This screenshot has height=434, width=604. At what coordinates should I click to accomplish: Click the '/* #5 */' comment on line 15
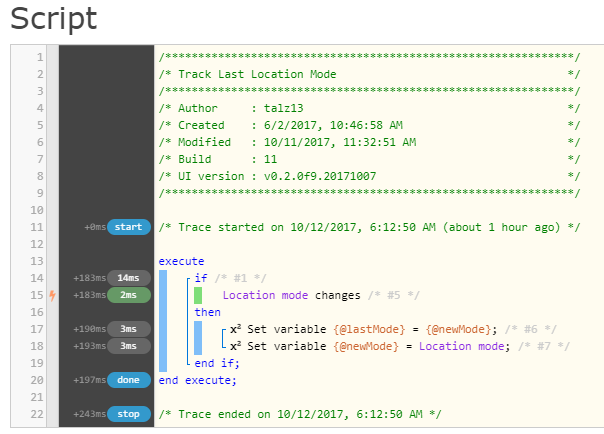click(x=394, y=295)
